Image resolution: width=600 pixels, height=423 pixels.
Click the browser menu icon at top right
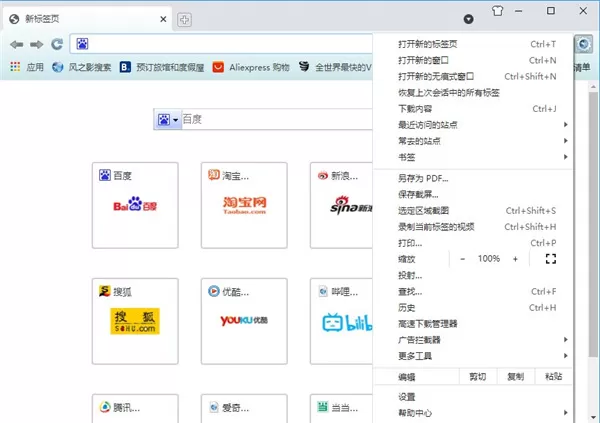point(584,44)
